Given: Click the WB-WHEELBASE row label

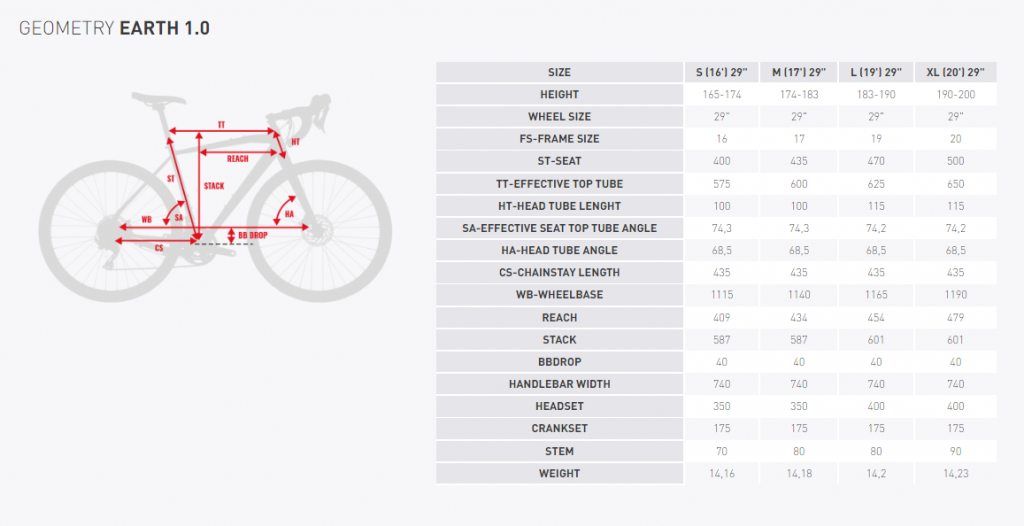Looking at the screenshot, I should point(559,295).
